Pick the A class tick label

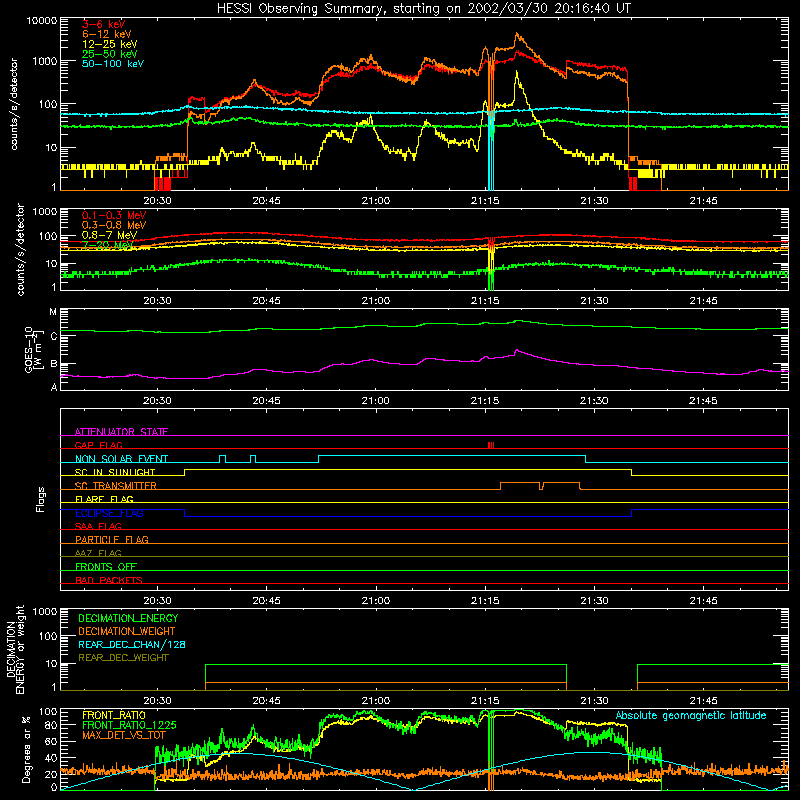coord(54,387)
